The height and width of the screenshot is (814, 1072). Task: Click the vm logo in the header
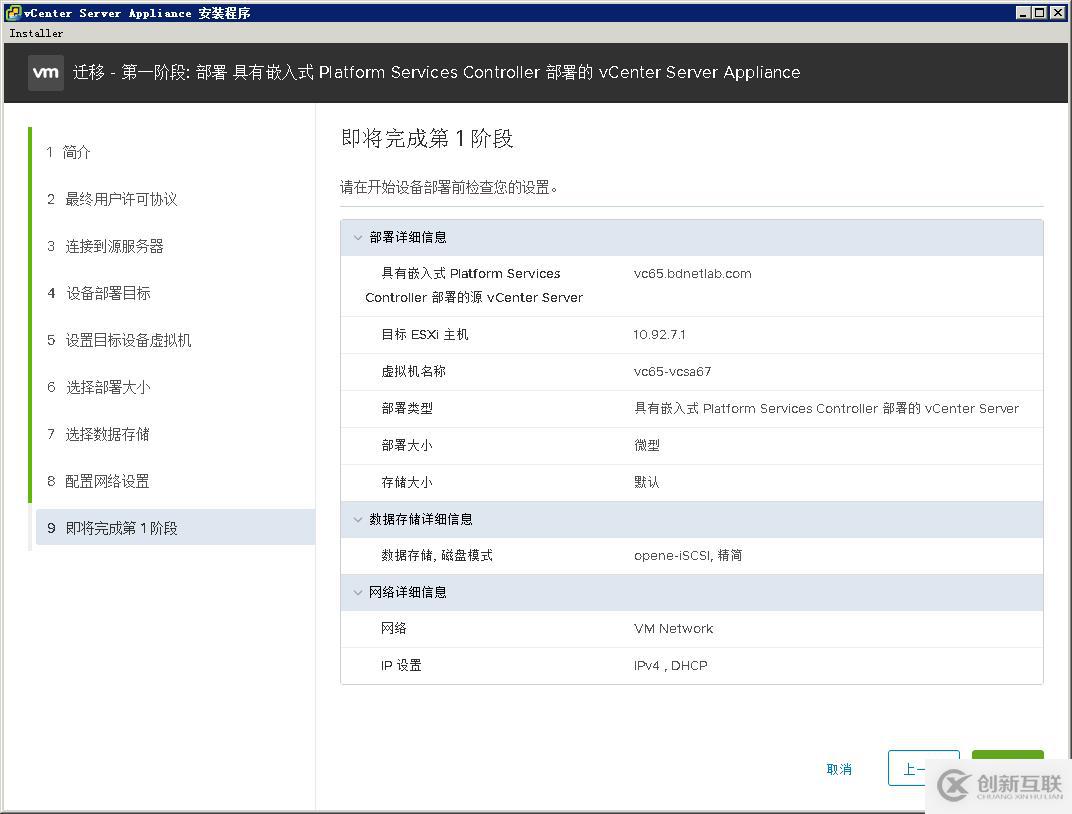(x=46, y=72)
